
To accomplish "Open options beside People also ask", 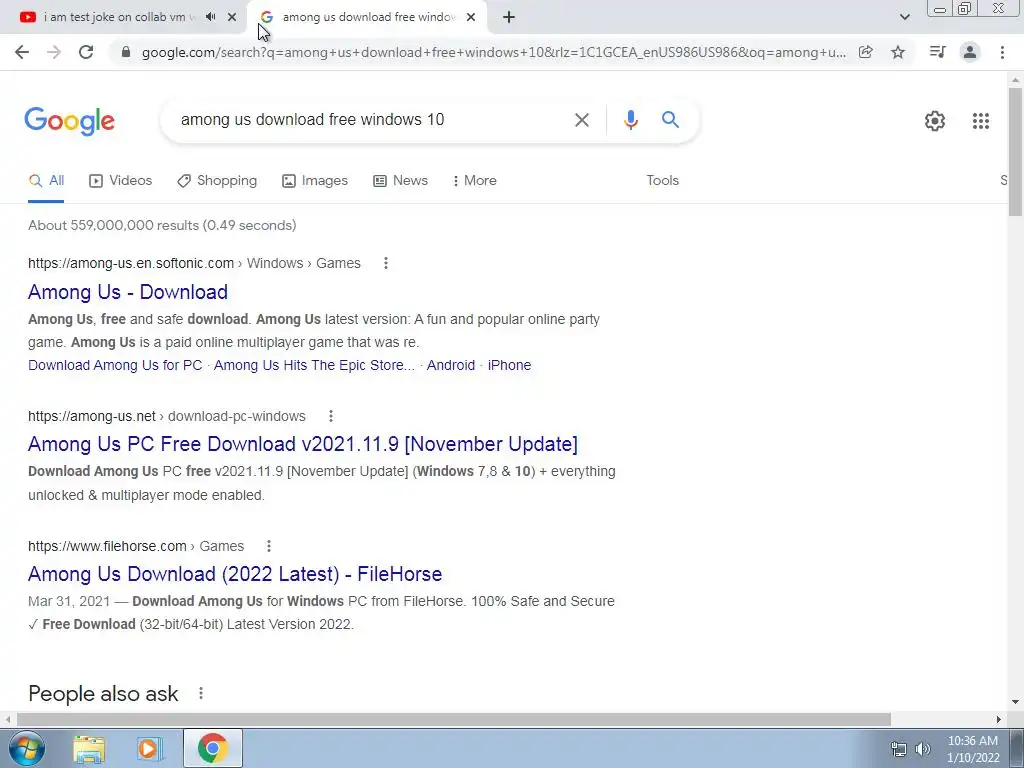I will point(200,694).
